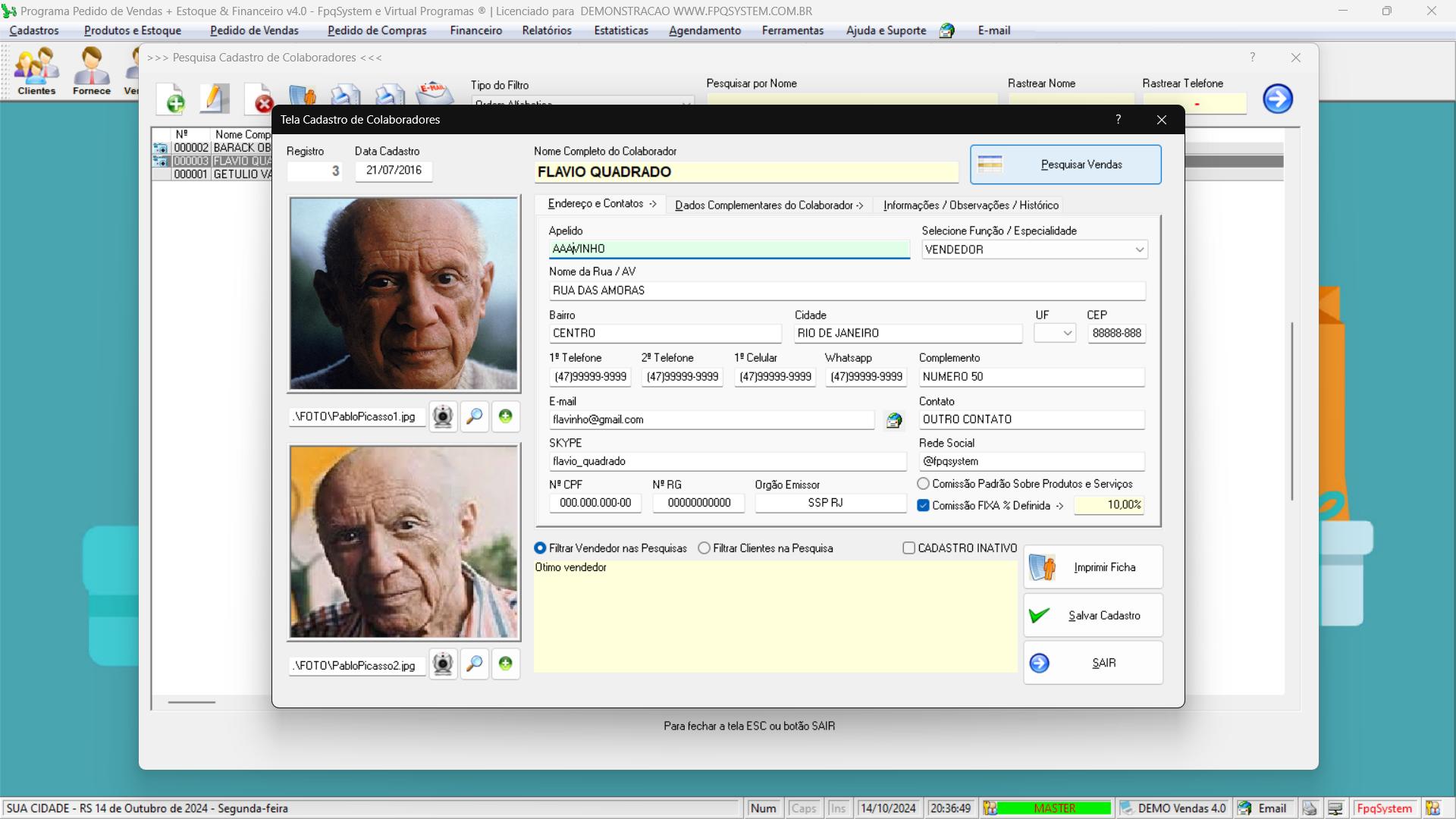Click Salvar Cadastro button
Screen dimensions: 1456x819
click(x=1093, y=616)
